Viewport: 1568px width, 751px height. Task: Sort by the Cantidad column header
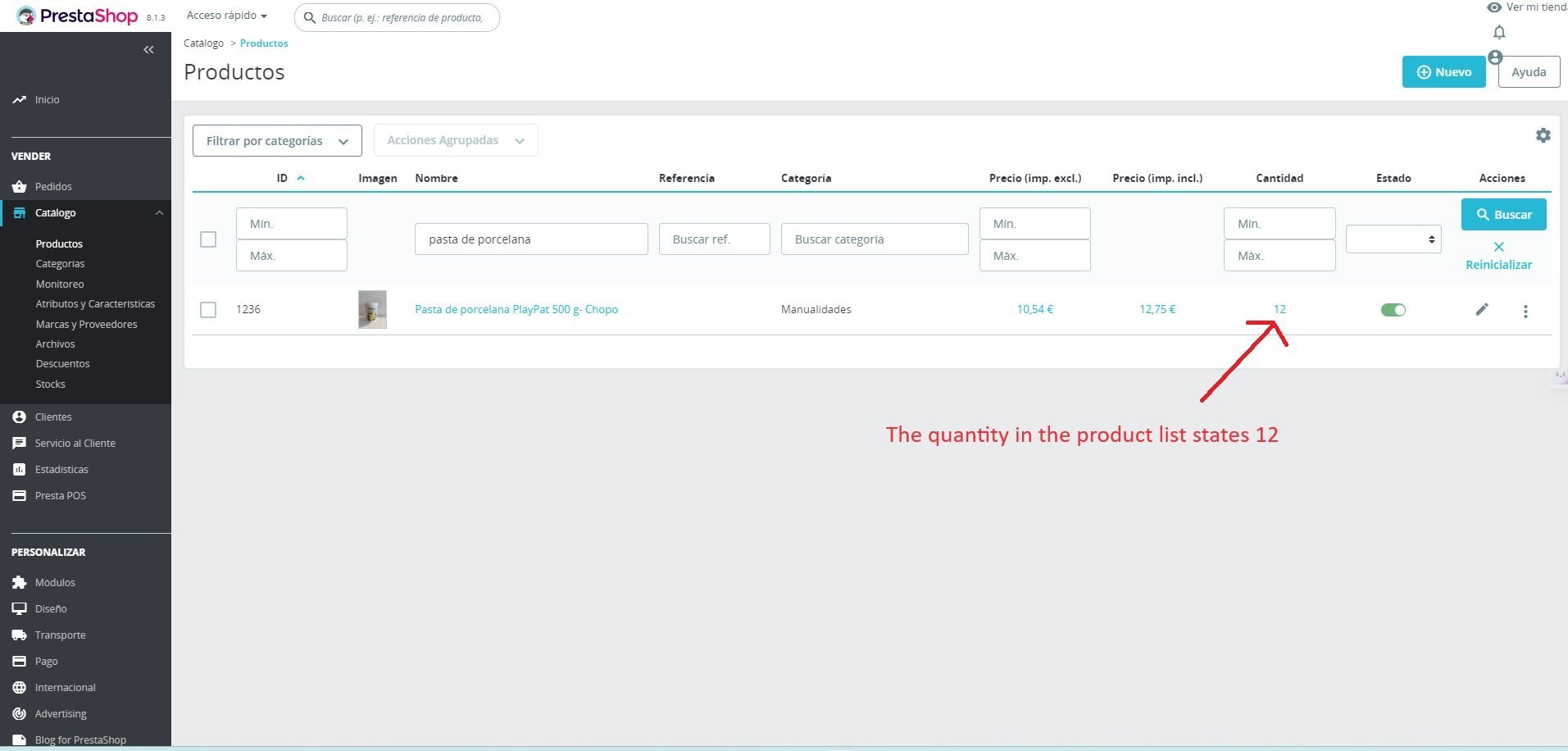tap(1279, 178)
